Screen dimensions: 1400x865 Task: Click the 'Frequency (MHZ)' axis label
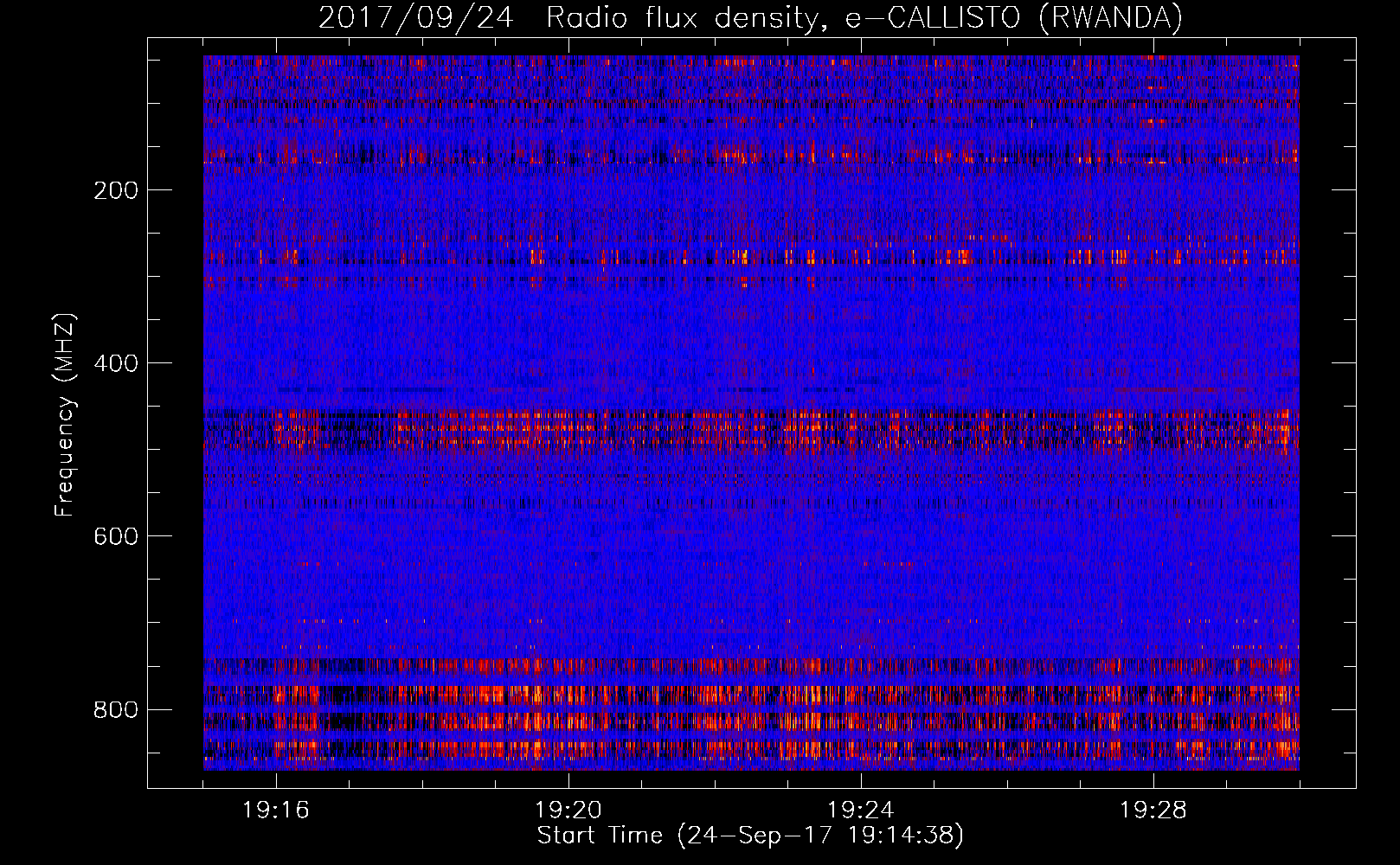pyautogui.click(x=65, y=414)
